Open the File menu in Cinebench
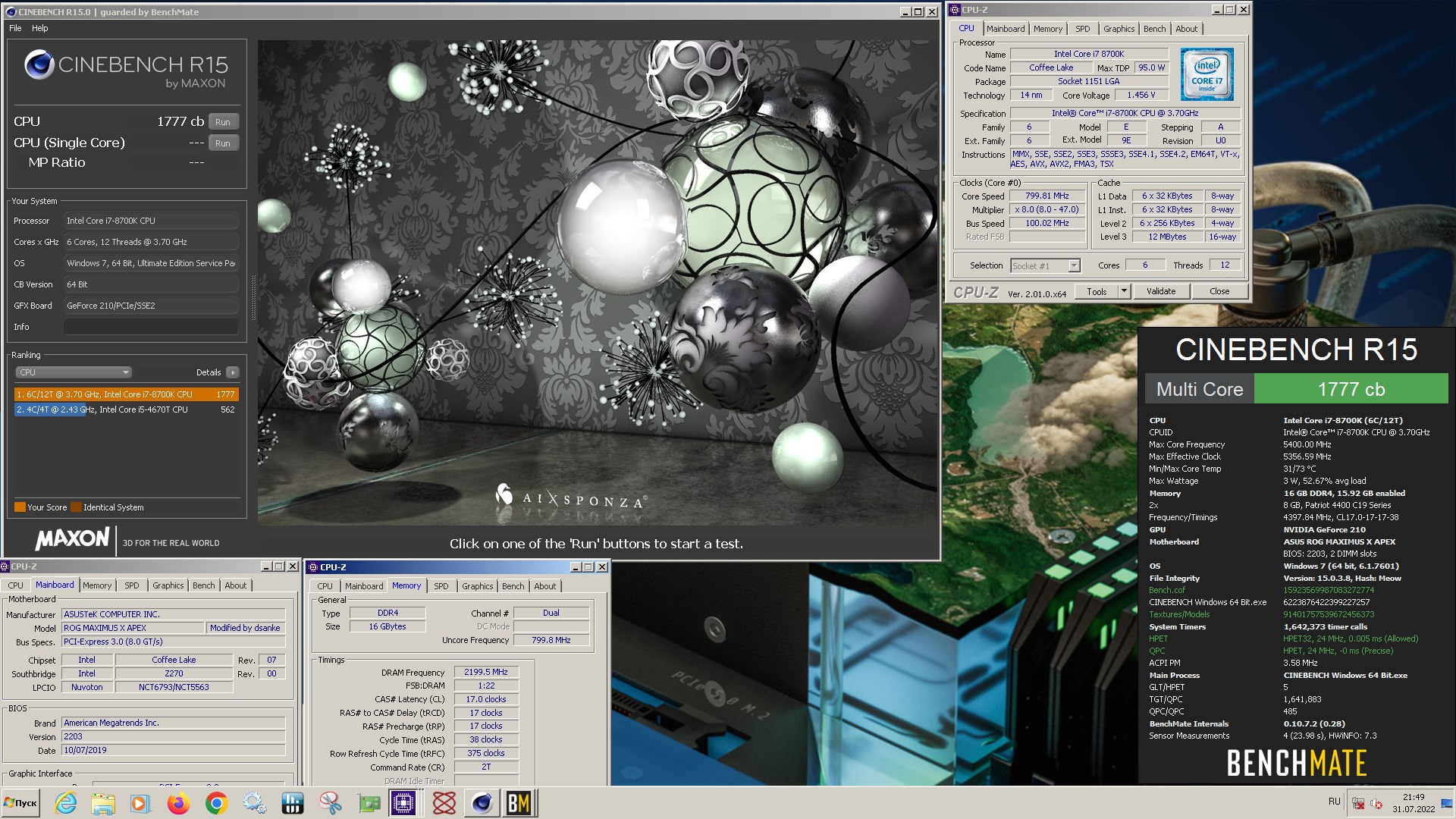 tap(15, 28)
